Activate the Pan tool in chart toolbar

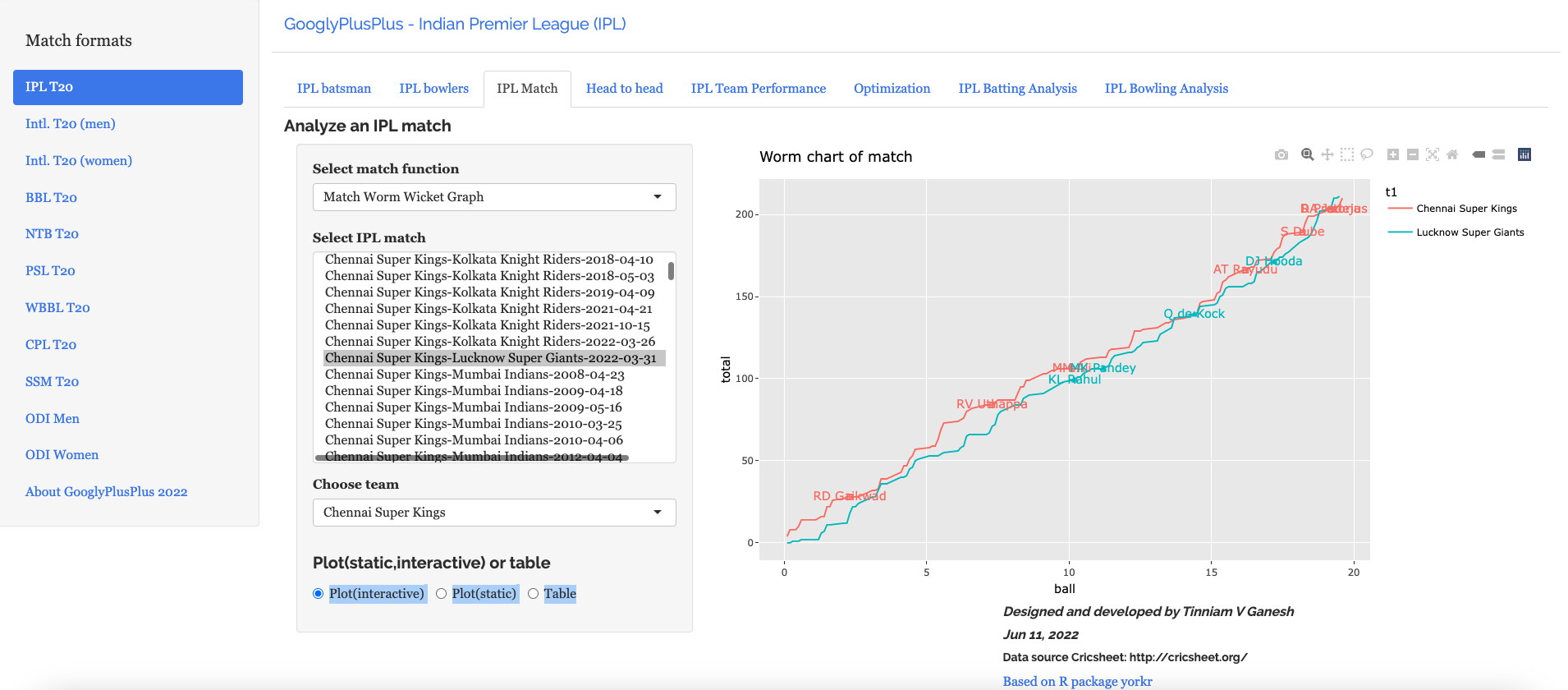click(x=1327, y=154)
